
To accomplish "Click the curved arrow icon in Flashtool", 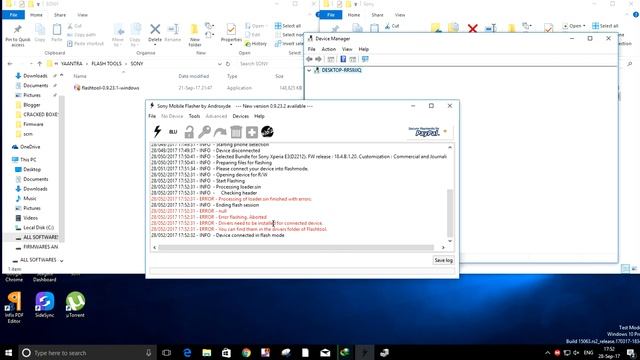I will tap(220, 132).
